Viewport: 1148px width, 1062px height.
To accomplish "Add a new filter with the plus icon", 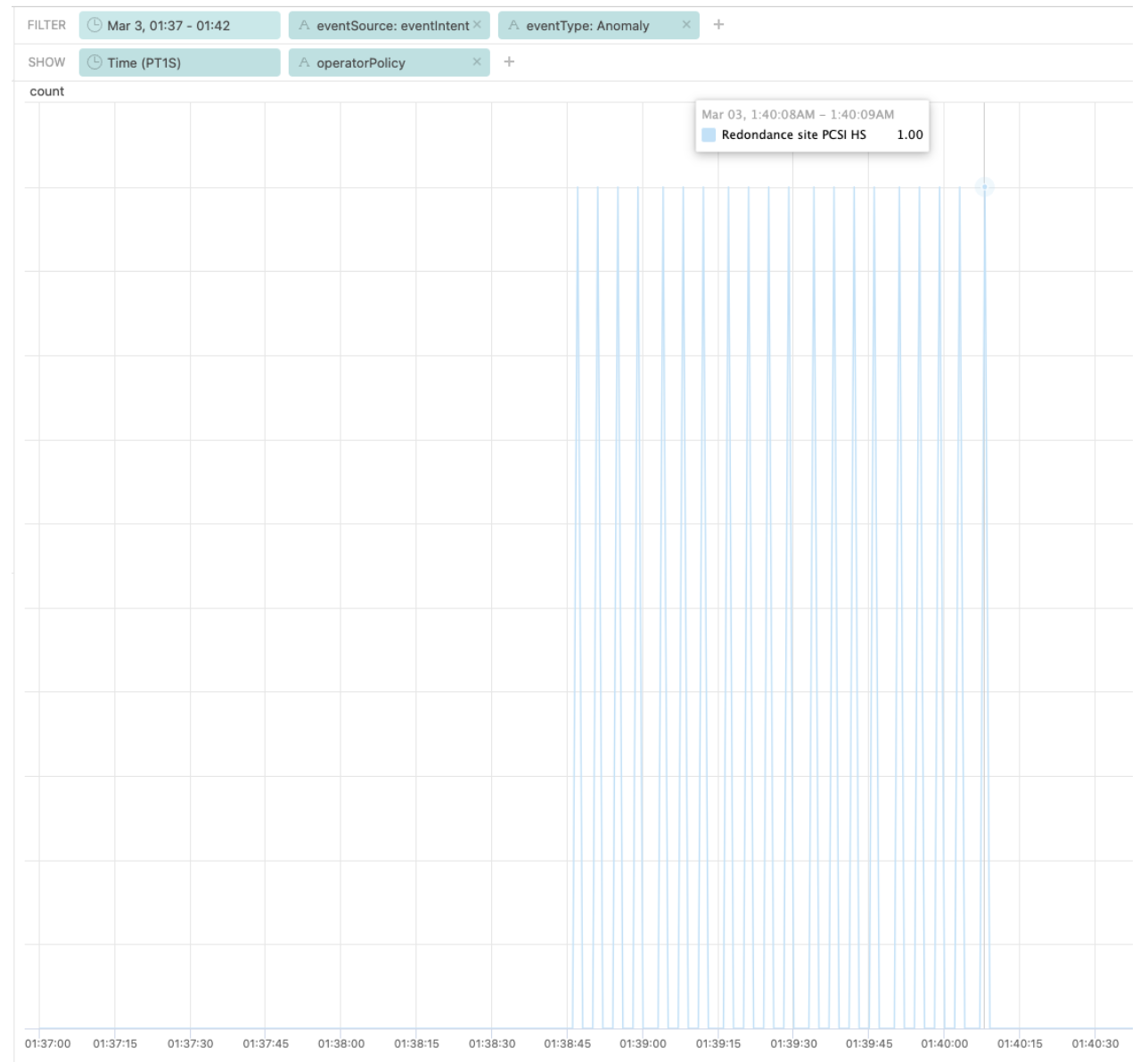I will click(x=718, y=25).
